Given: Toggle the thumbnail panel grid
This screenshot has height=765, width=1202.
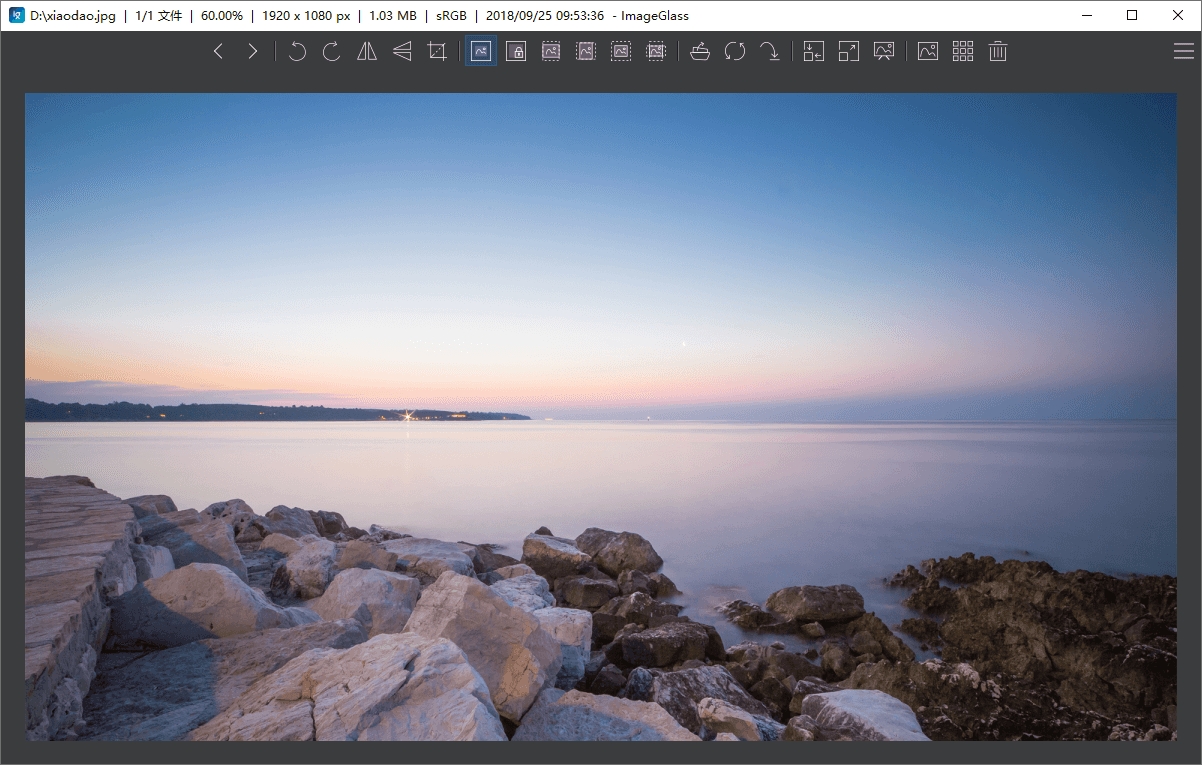Looking at the screenshot, I should [962, 51].
